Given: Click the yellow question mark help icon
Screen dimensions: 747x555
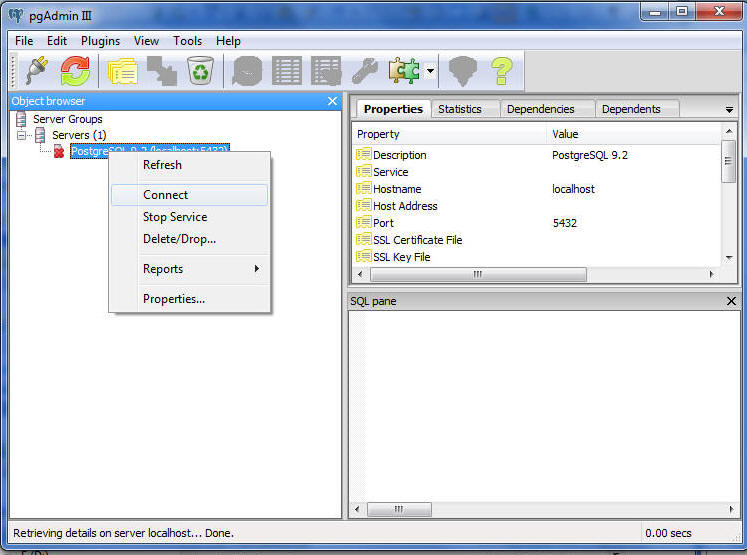Looking at the screenshot, I should [x=501, y=70].
